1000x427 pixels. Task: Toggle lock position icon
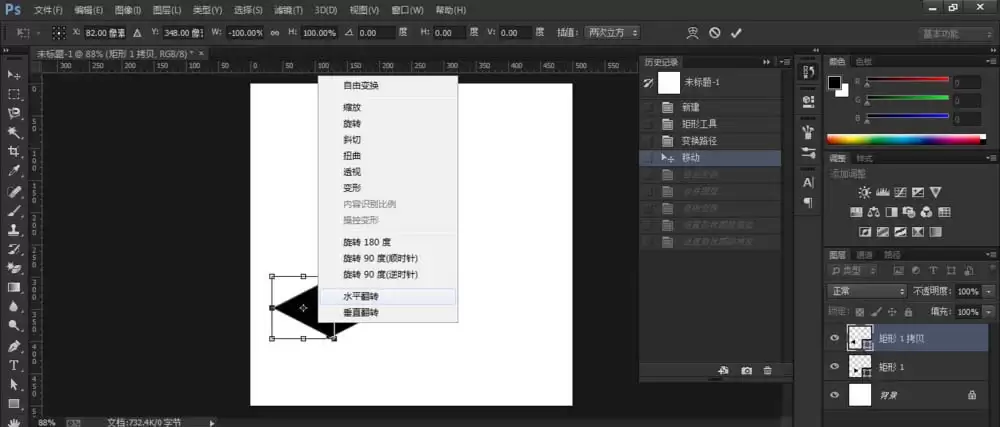pyautogui.click(x=892, y=312)
